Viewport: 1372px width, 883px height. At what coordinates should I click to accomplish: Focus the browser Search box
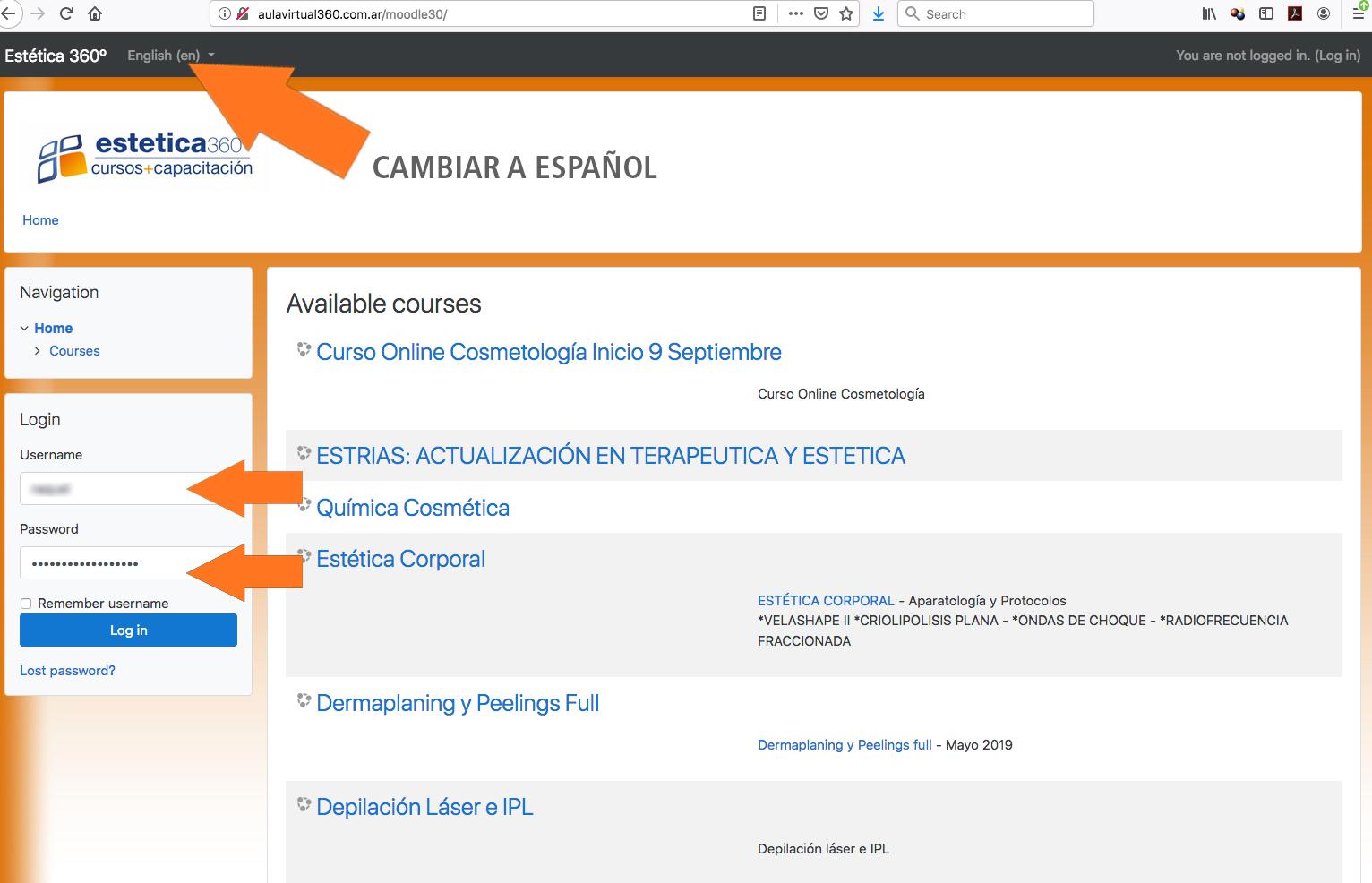tap(995, 13)
